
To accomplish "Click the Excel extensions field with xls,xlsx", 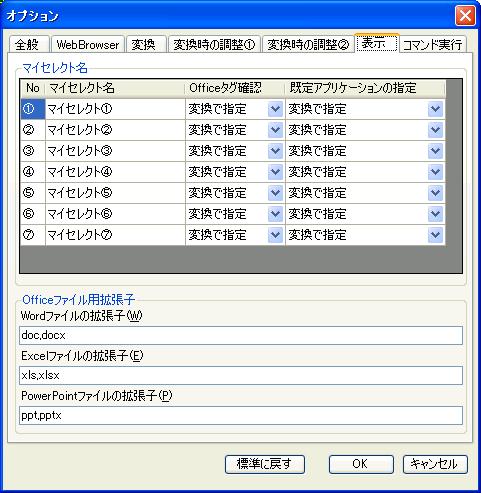I will coord(241,375).
